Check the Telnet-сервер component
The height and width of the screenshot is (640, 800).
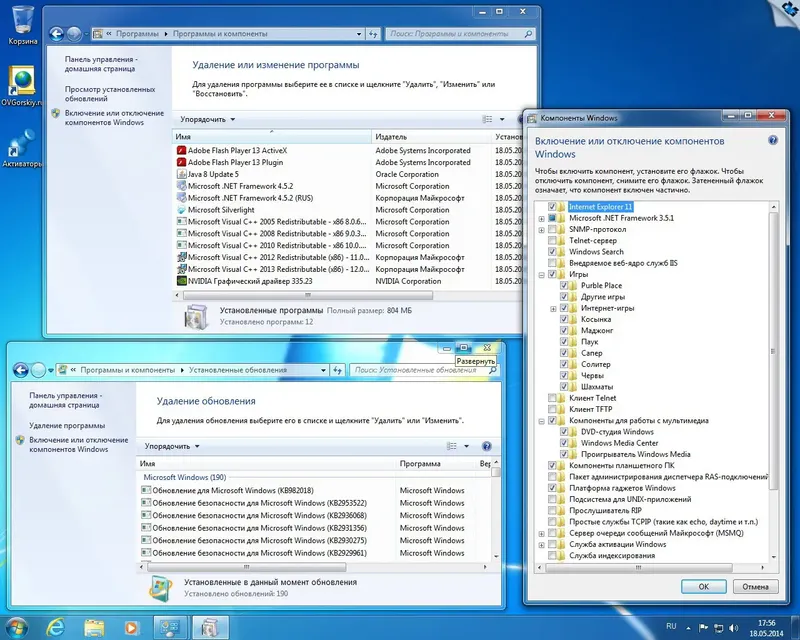[552, 240]
